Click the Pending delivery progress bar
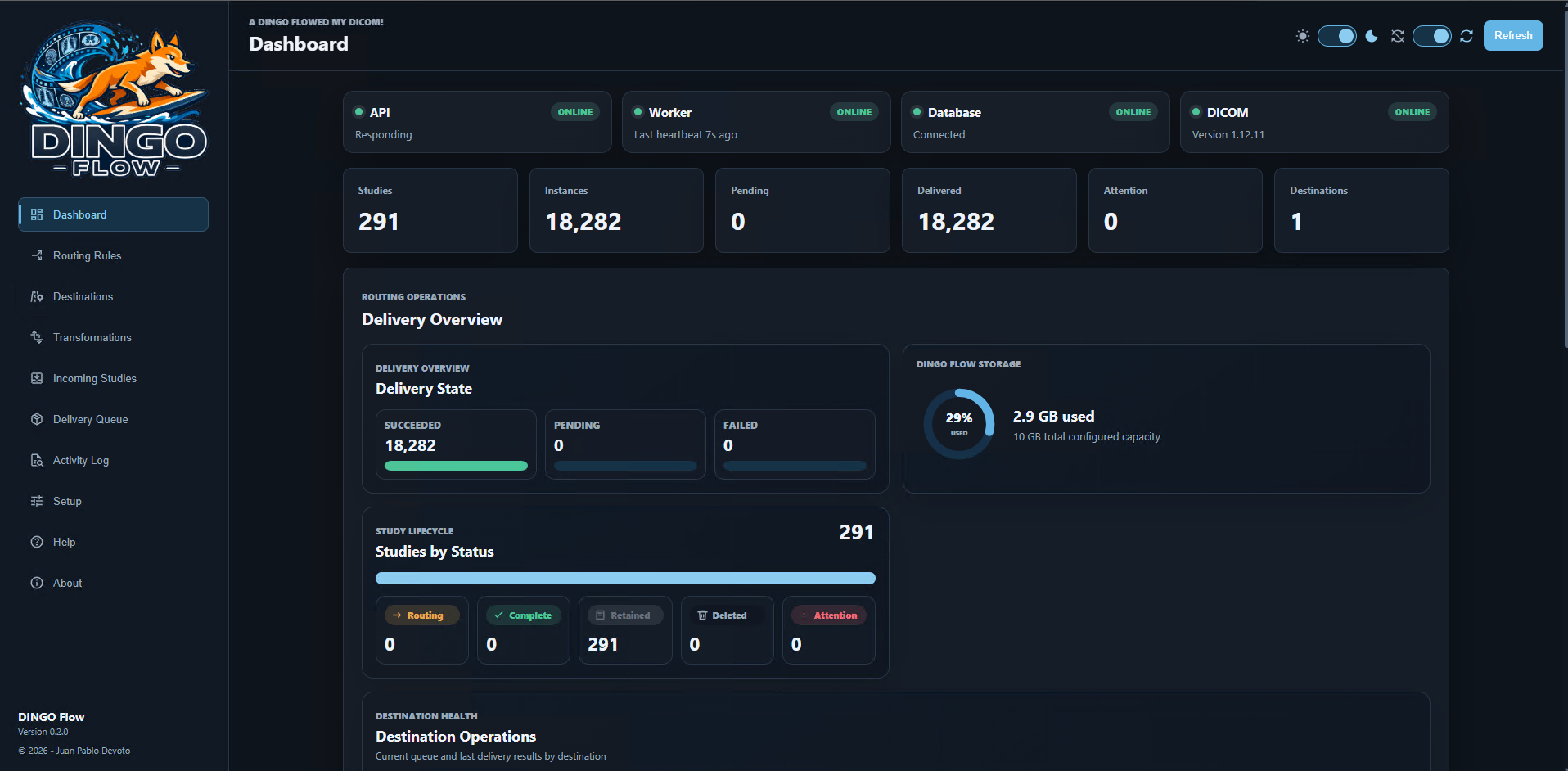This screenshot has height=771, width=1568. (x=625, y=466)
